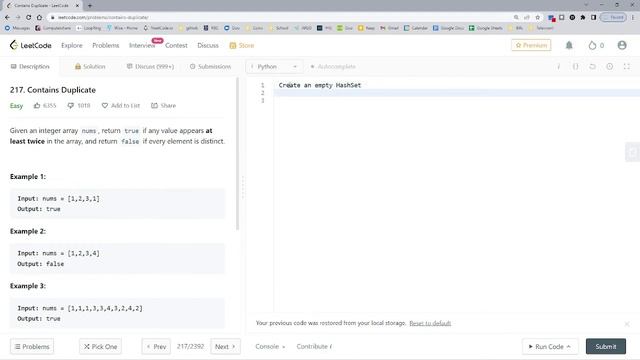Open the streak flame counter
This screenshot has height=360, width=640.
tap(596, 45)
